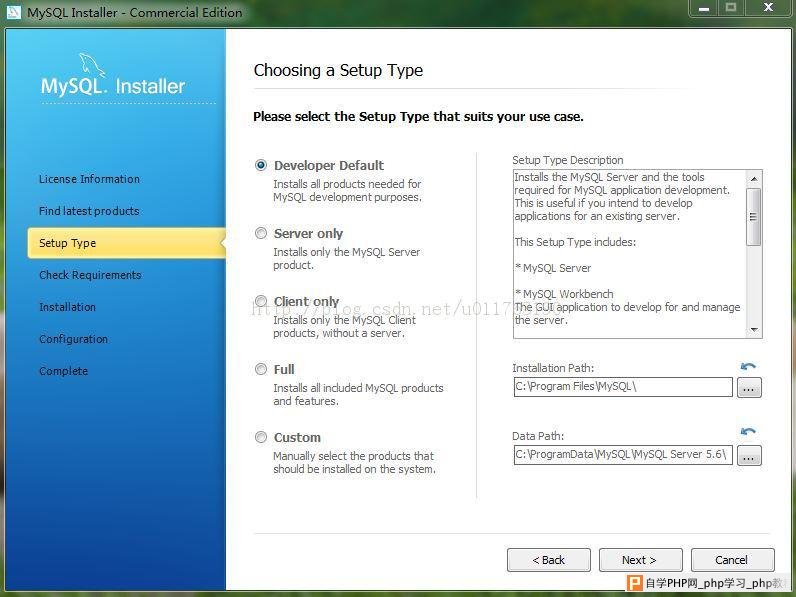796x597 pixels.
Task: Reset Data Path with the undo arrow
Action: (x=748, y=432)
